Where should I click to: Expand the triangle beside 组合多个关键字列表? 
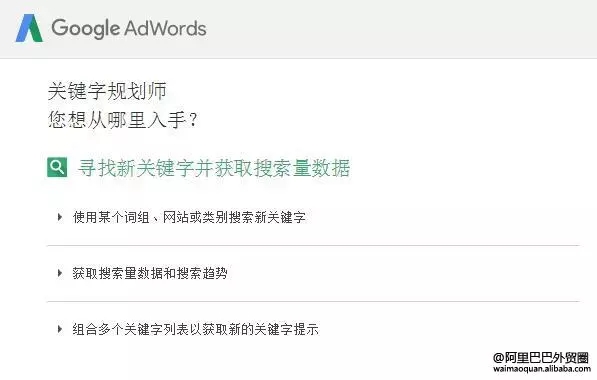(x=60, y=329)
